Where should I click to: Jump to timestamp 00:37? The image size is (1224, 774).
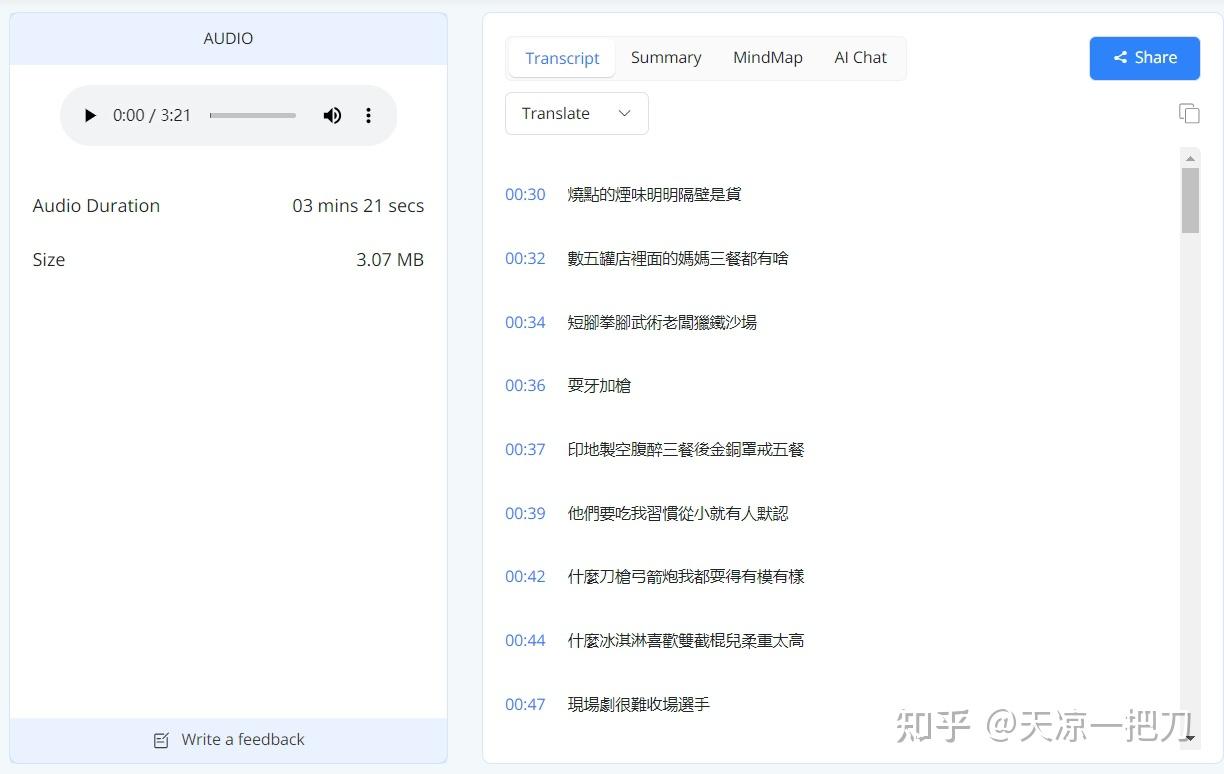point(525,449)
